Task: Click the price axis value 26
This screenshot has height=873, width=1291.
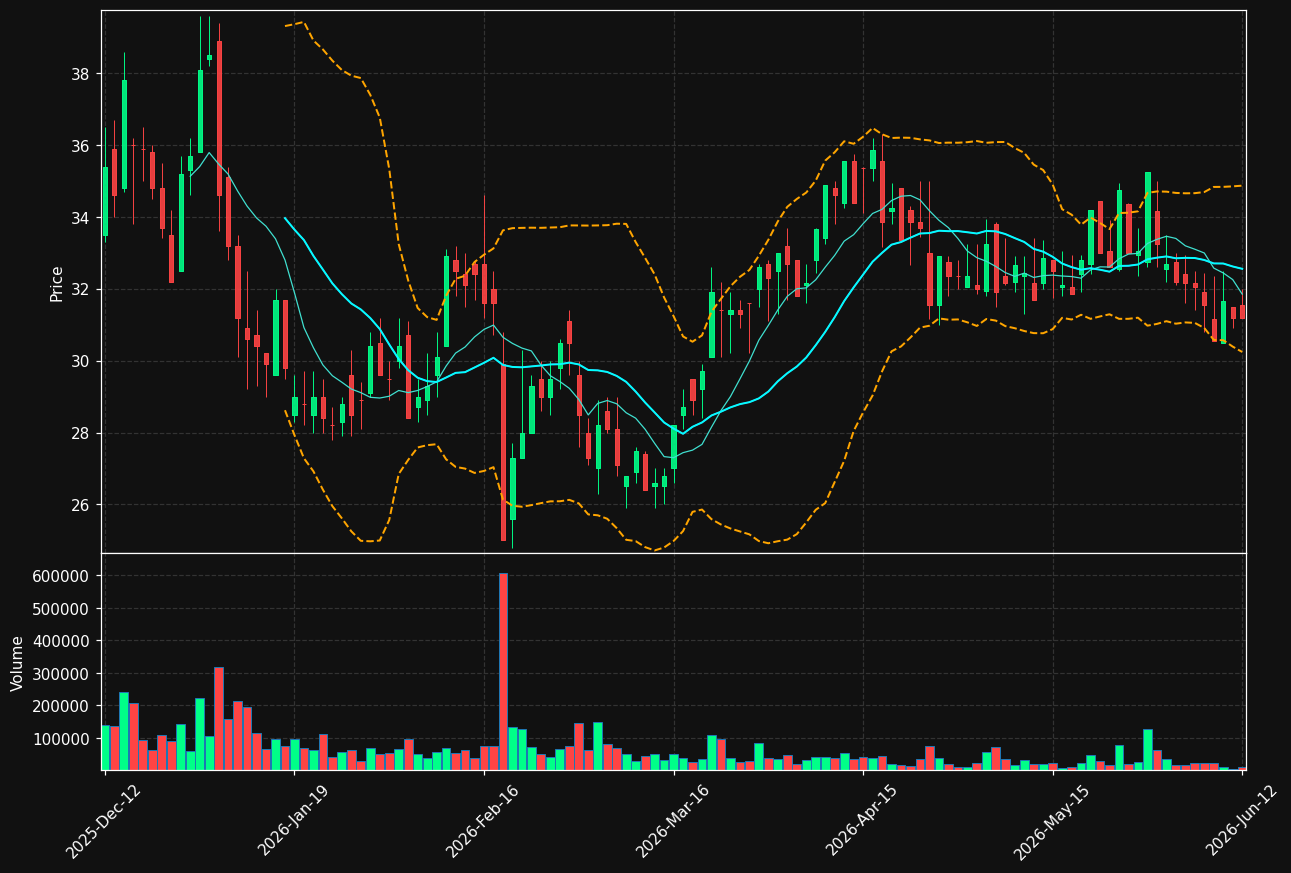Action: click(x=81, y=505)
